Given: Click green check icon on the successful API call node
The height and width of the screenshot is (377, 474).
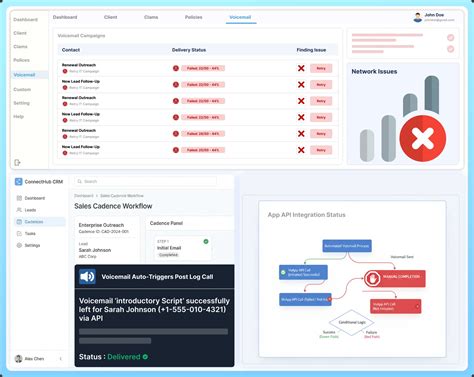Looking at the screenshot, I should [283, 272].
